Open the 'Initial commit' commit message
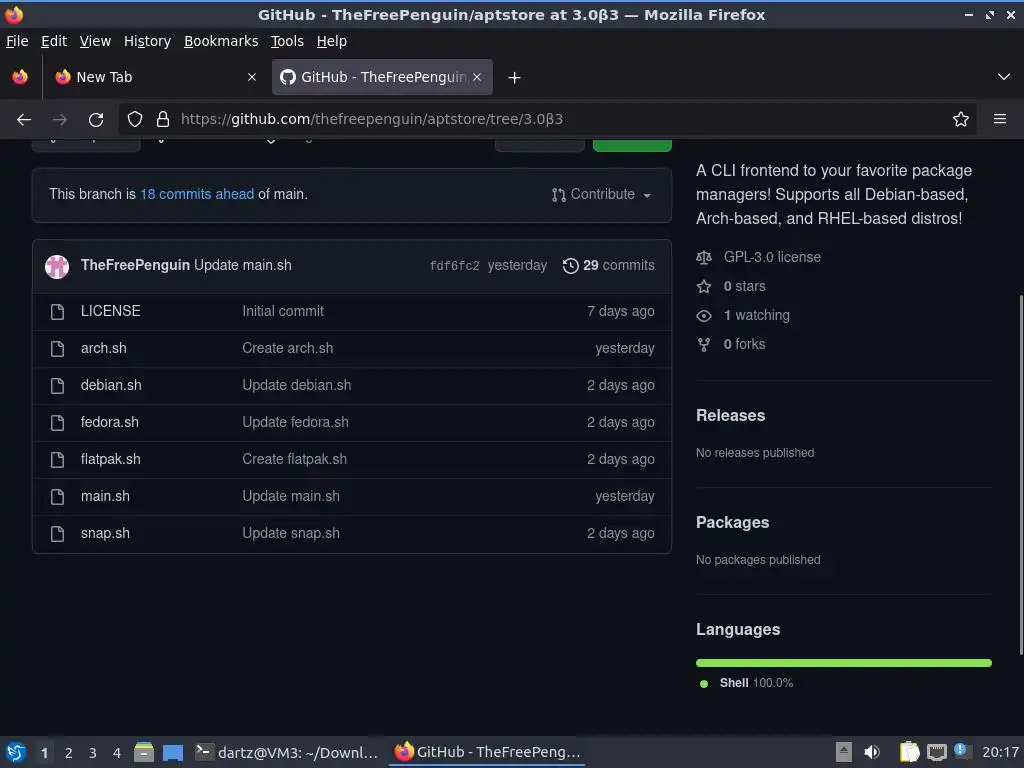The width and height of the screenshot is (1024, 768). point(283,311)
